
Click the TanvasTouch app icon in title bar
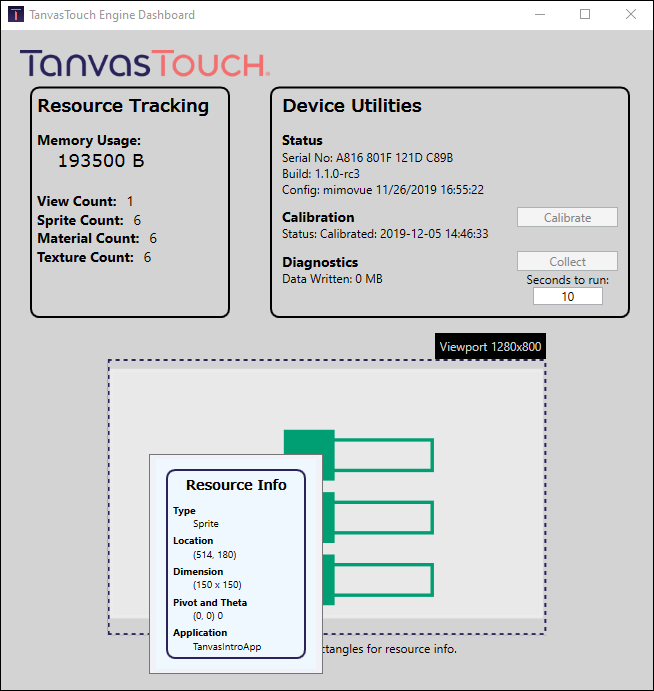coord(16,15)
